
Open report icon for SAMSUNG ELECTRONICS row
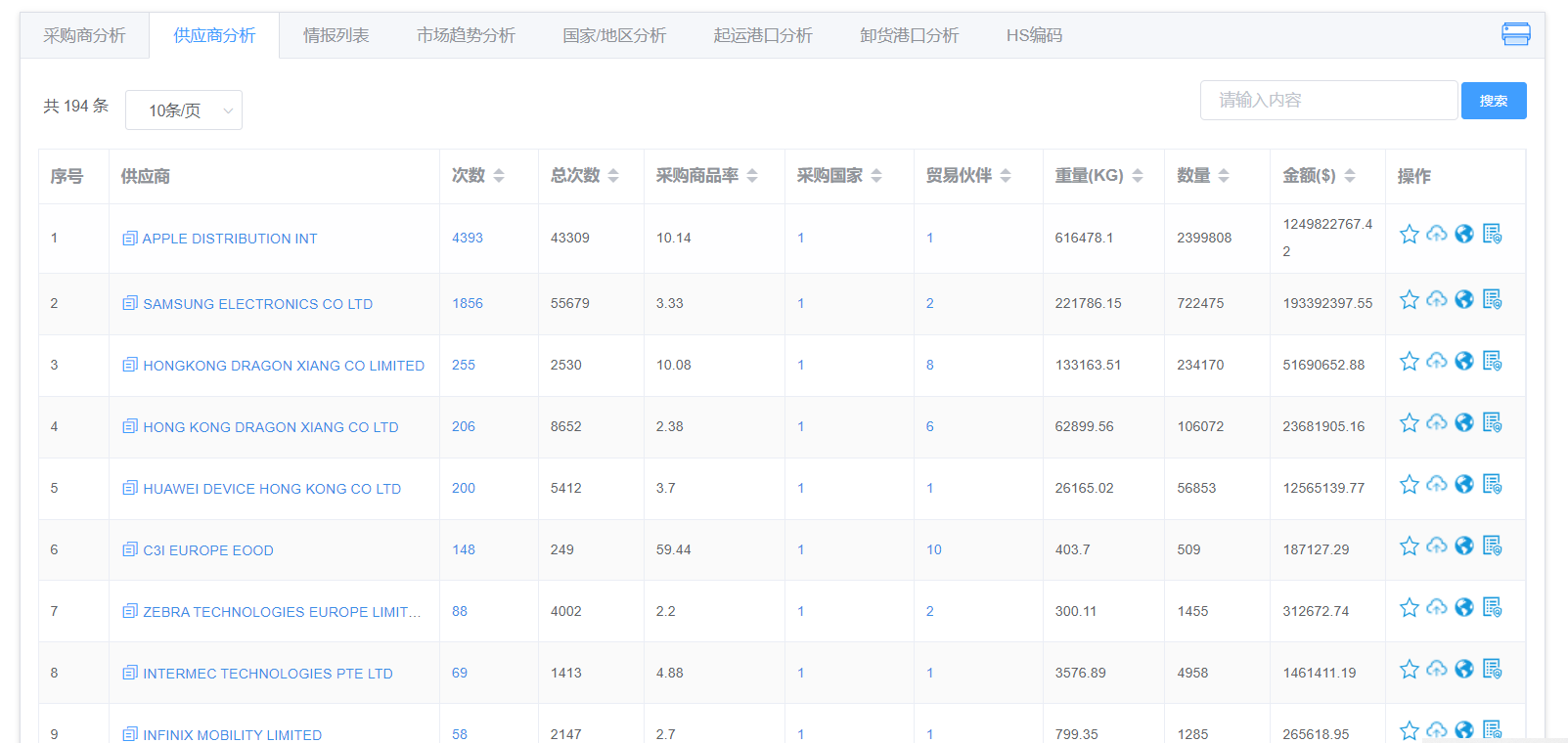[1492, 299]
